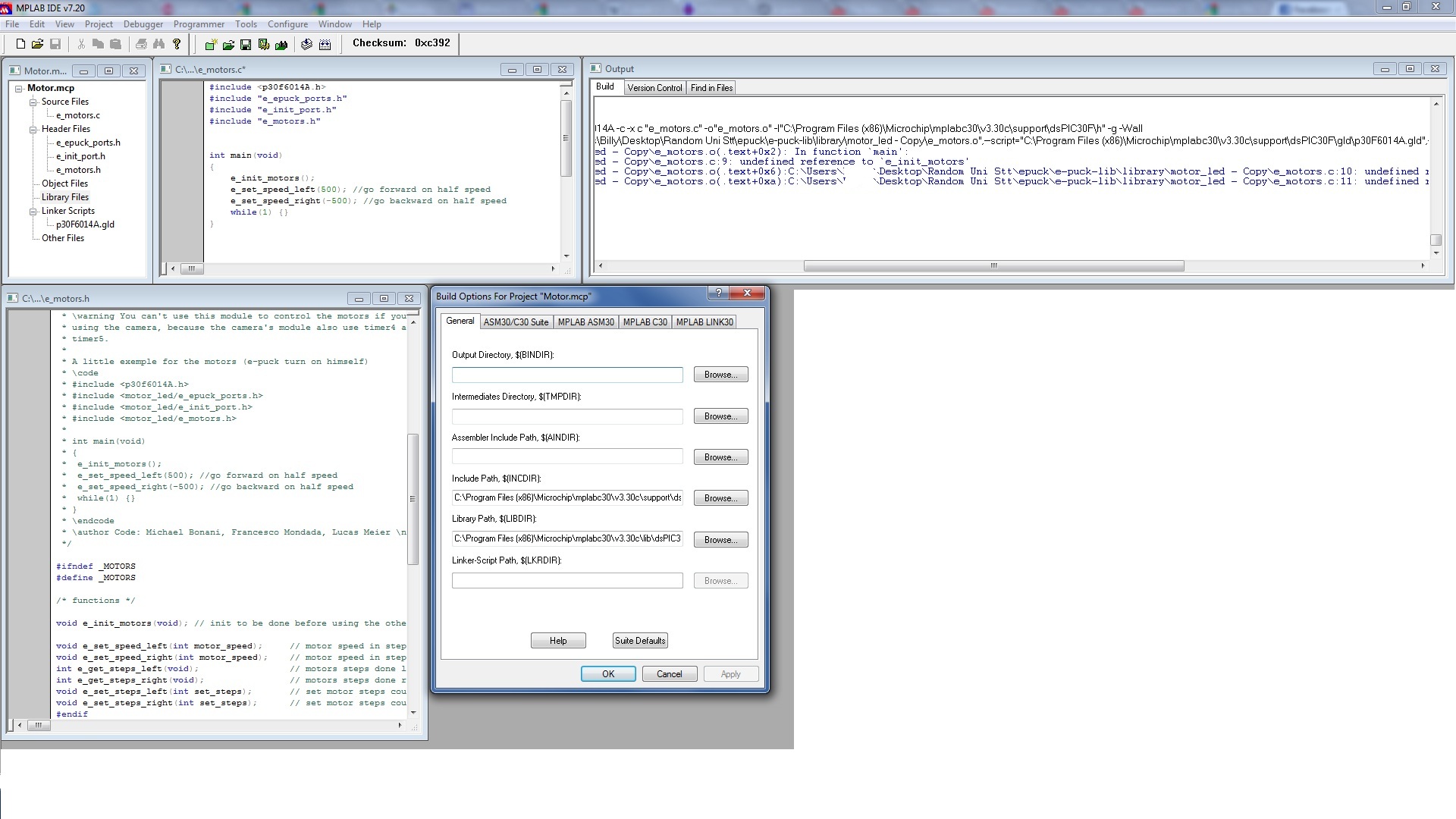The image size is (1456, 819).
Task: Click the Open file folder icon
Action: 37,44
